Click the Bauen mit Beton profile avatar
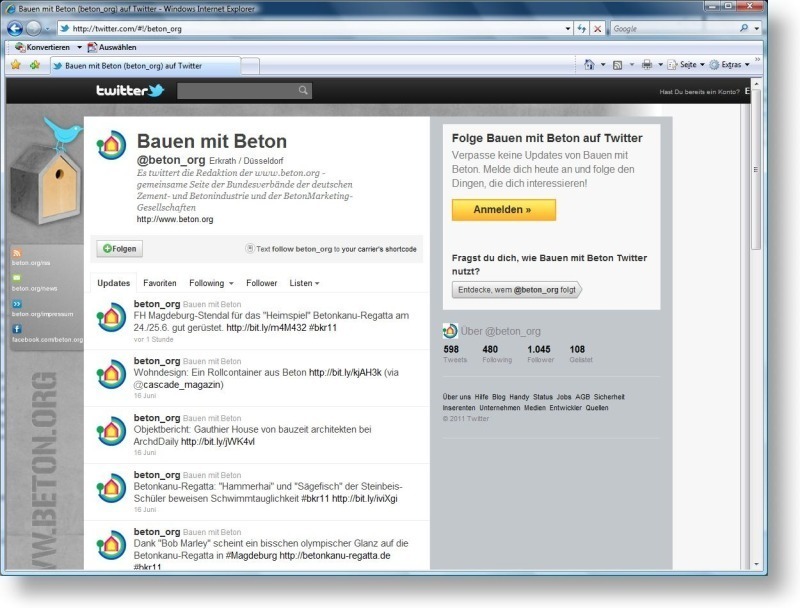This screenshot has height=608, width=800. pyautogui.click(x=111, y=145)
